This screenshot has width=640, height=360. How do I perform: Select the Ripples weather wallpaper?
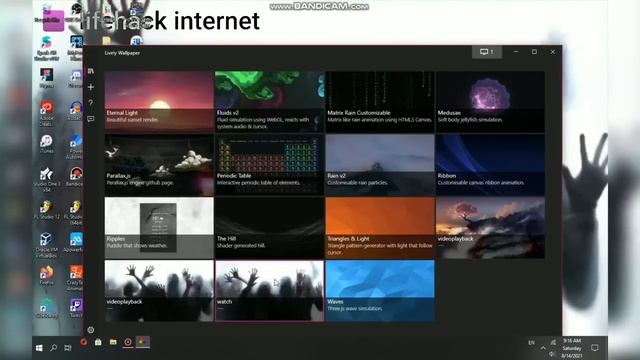[x=159, y=228]
